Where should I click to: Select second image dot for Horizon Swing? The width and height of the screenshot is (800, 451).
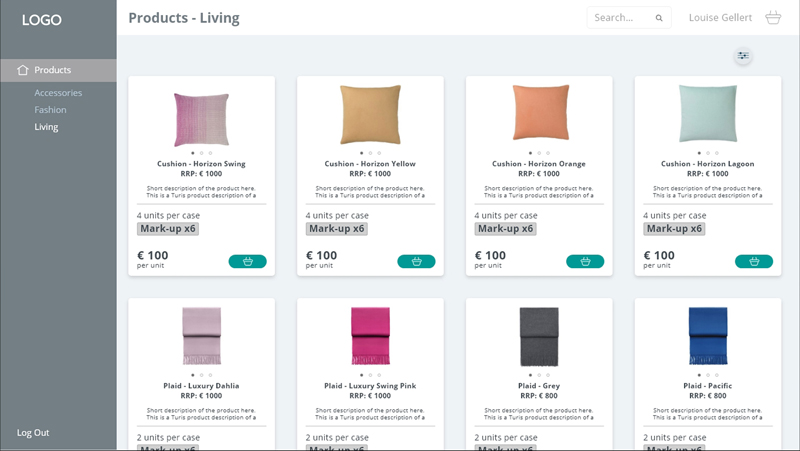click(201, 153)
